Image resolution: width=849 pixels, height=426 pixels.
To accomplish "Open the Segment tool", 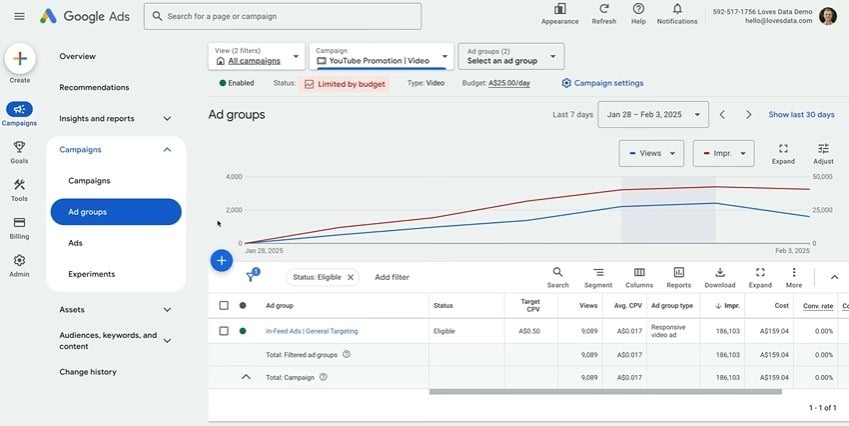I will coord(598,272).
